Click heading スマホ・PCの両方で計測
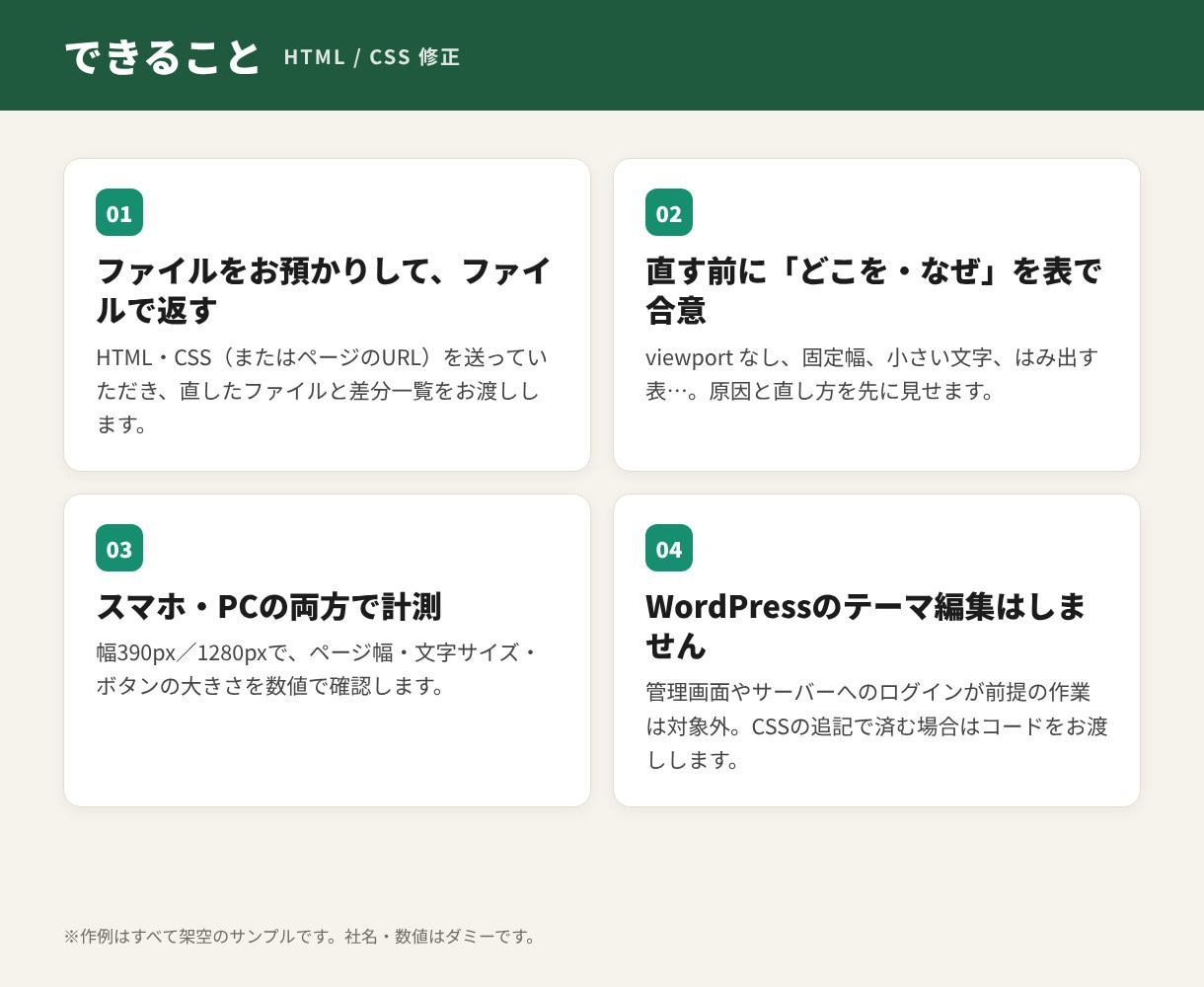 [x=268, y=606]
